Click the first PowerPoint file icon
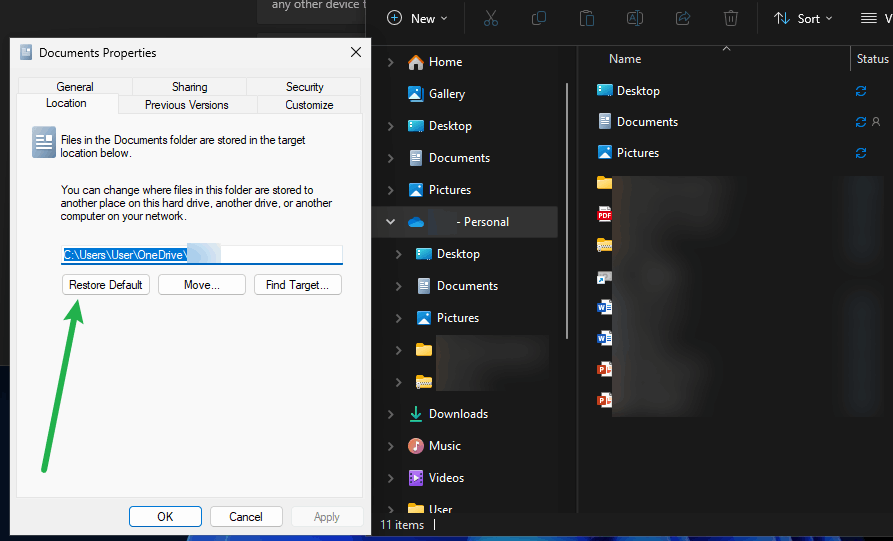This screenshot has width=893, height=541. 604,369
